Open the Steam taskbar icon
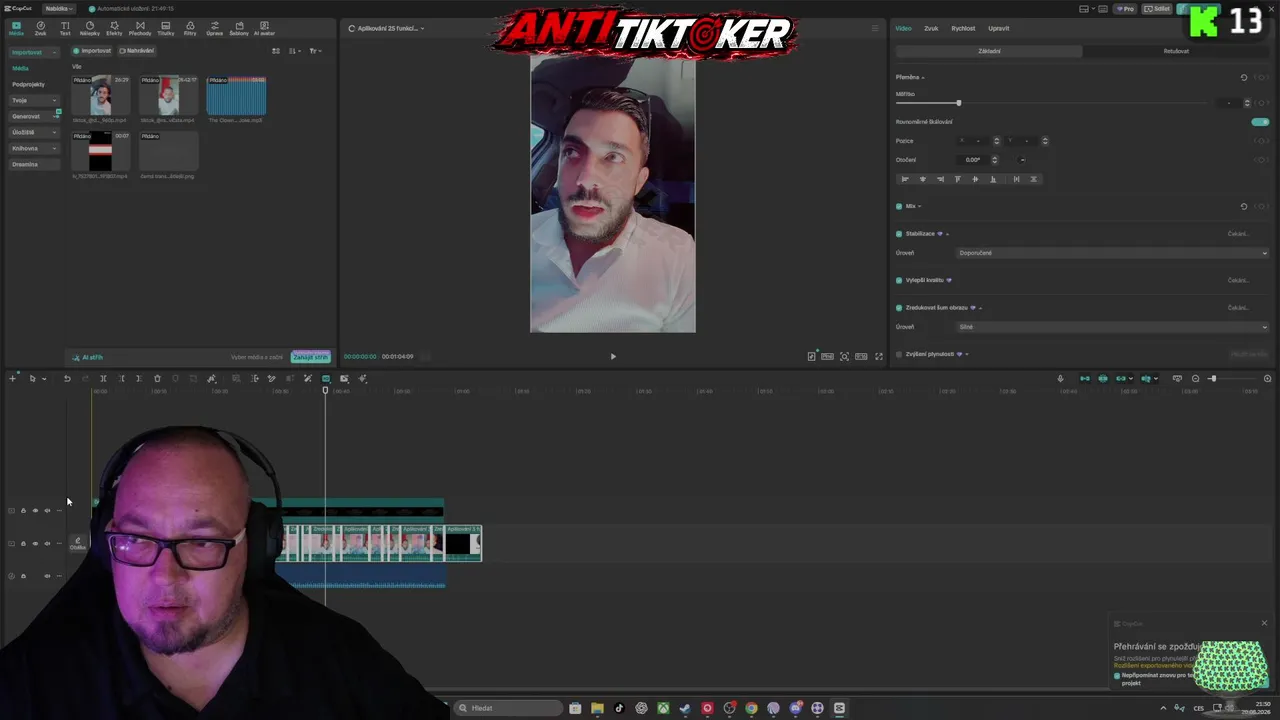Screen dimensions: 1280x720 pyautogui.click(x=685, y=708)
